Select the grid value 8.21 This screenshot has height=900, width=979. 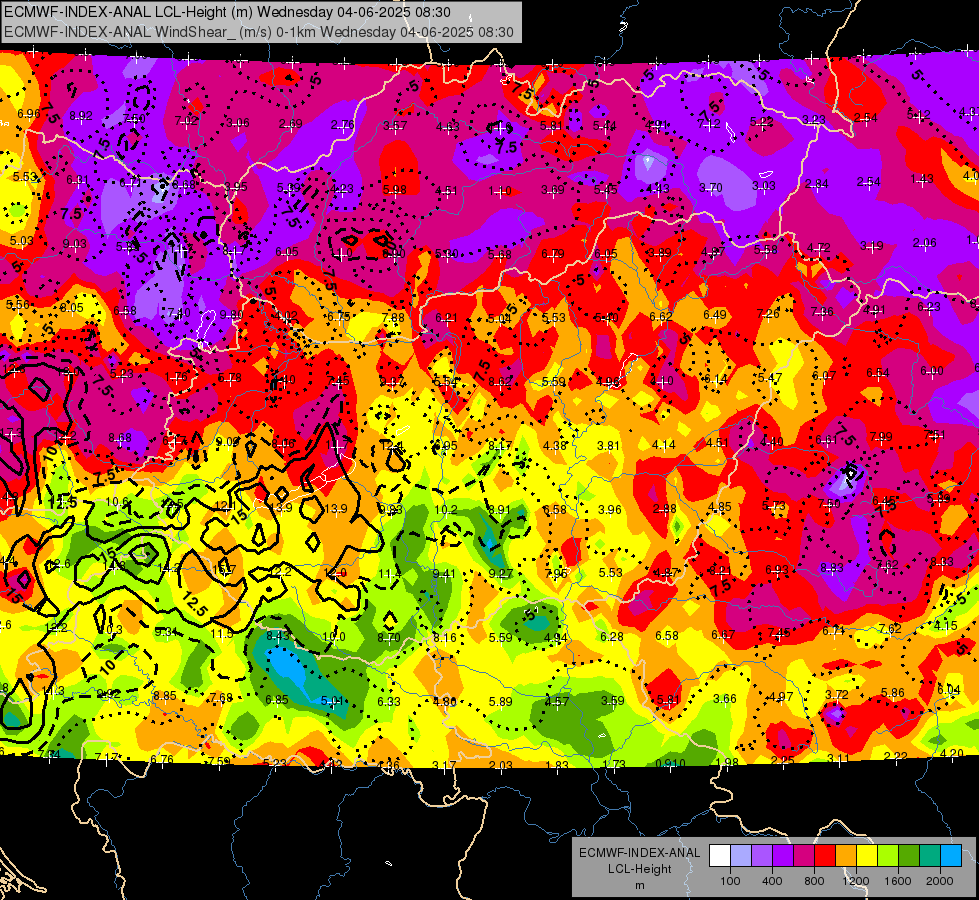tap(720, 570)
